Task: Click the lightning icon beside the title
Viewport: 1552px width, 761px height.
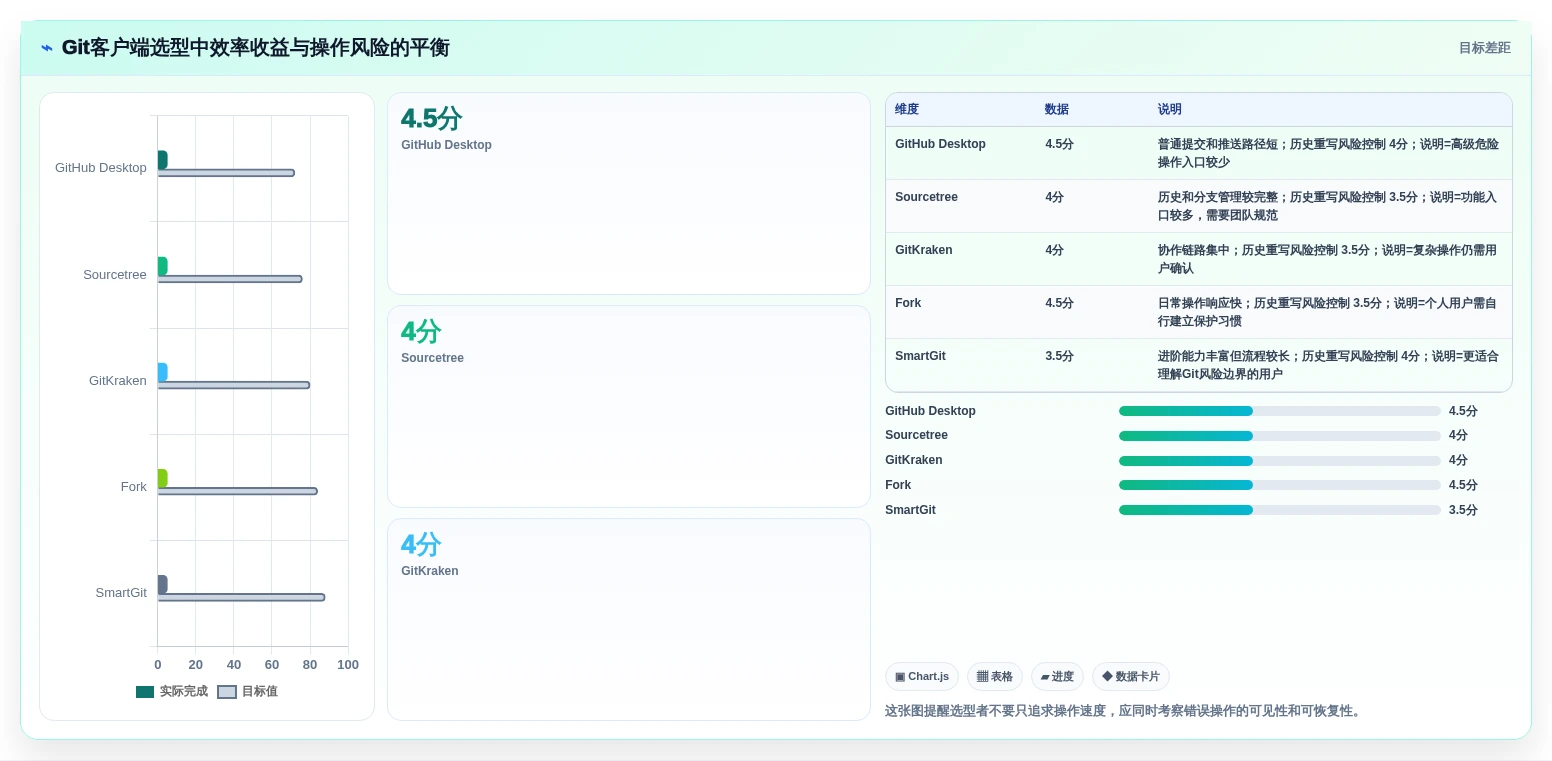Action: click(47, 48)
